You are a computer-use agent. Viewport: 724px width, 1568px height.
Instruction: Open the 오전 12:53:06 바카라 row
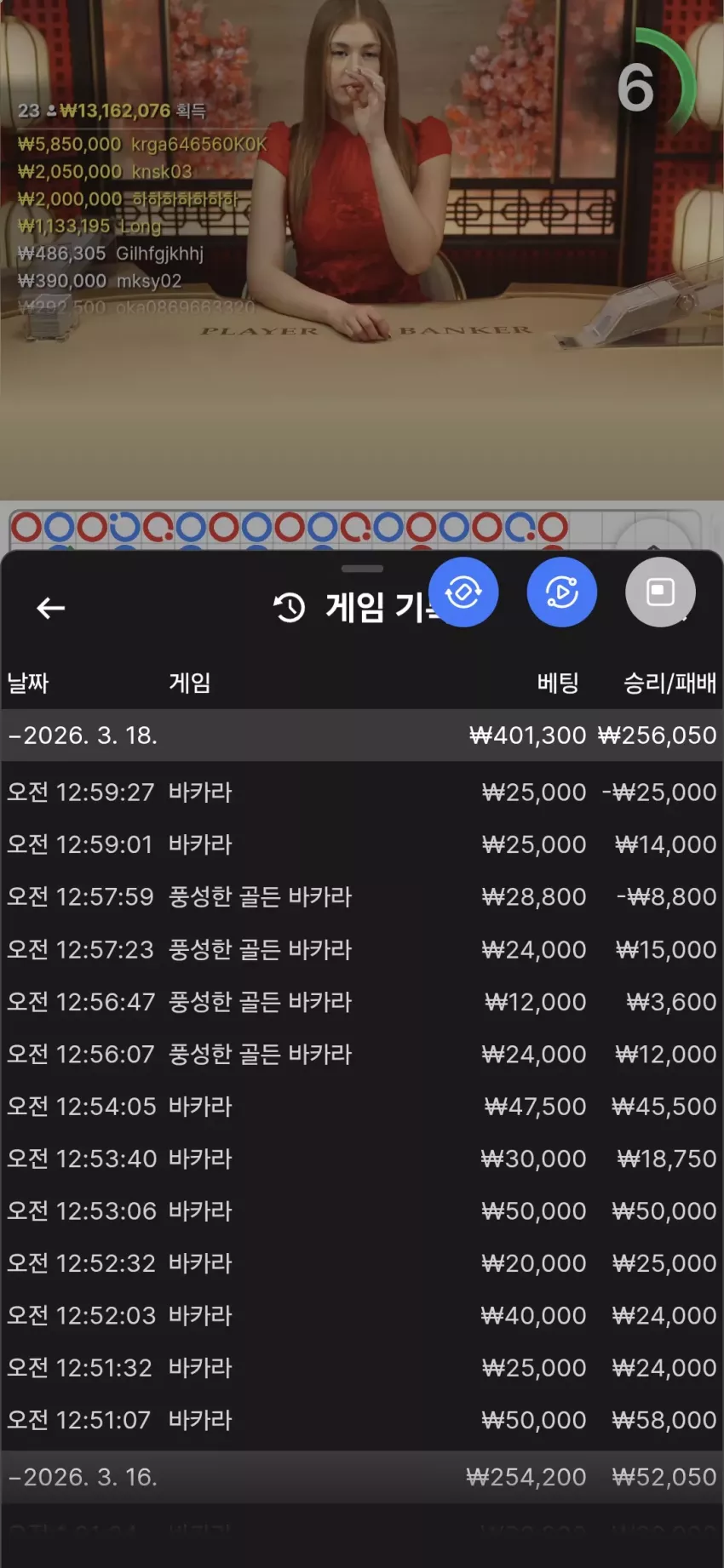pyautogui.click(x=362, y=1211)
